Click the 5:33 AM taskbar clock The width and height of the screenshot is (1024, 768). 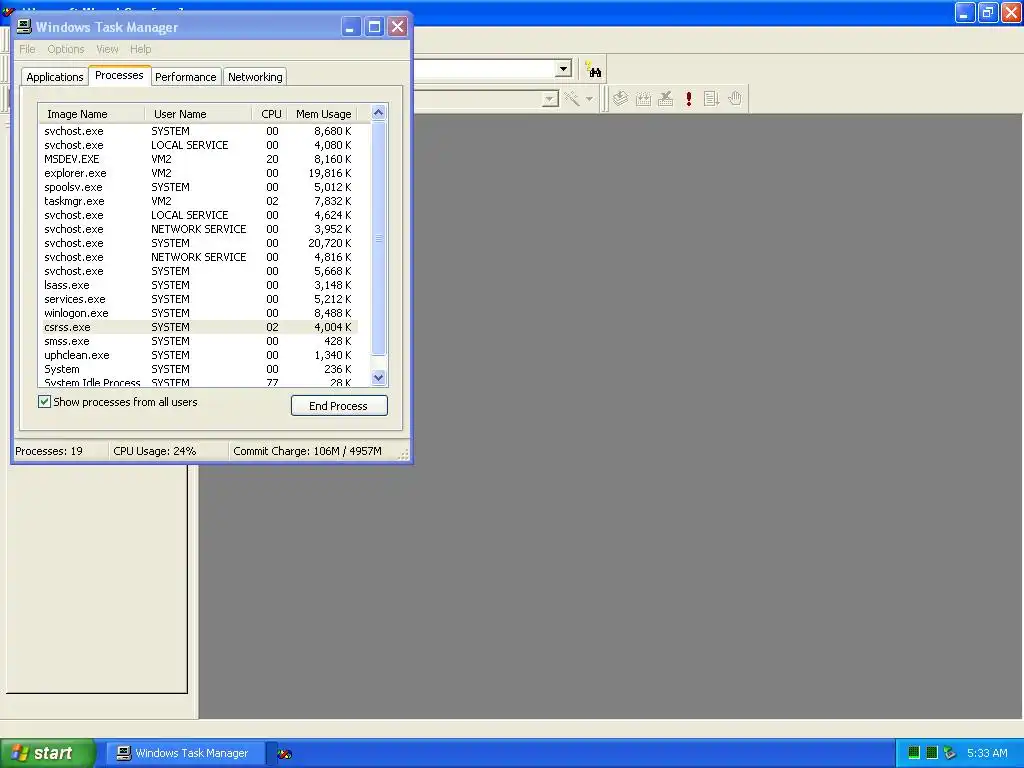click(x=987, y=753)
